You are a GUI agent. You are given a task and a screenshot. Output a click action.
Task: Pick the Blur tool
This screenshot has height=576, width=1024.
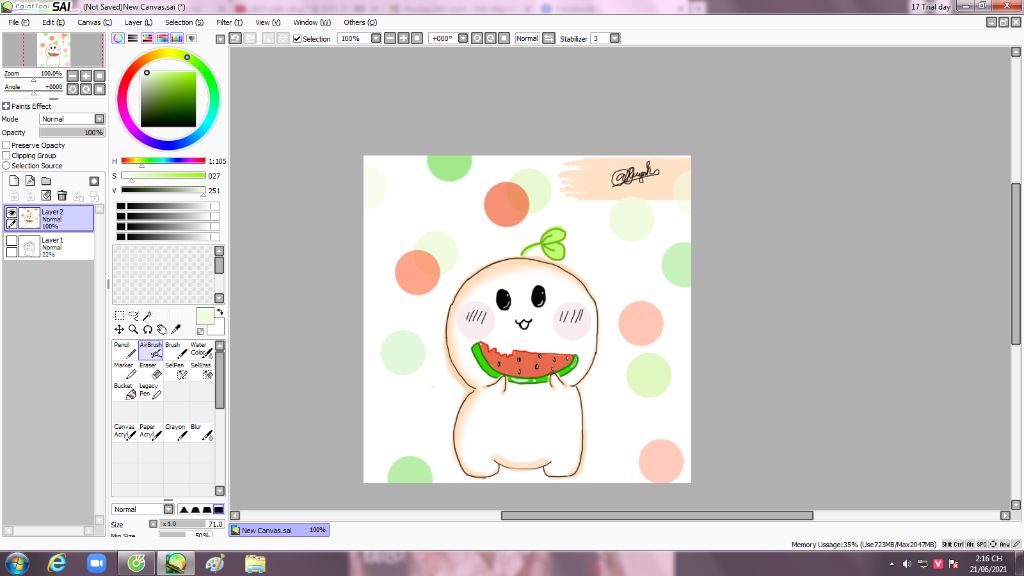tap(200, 431)
